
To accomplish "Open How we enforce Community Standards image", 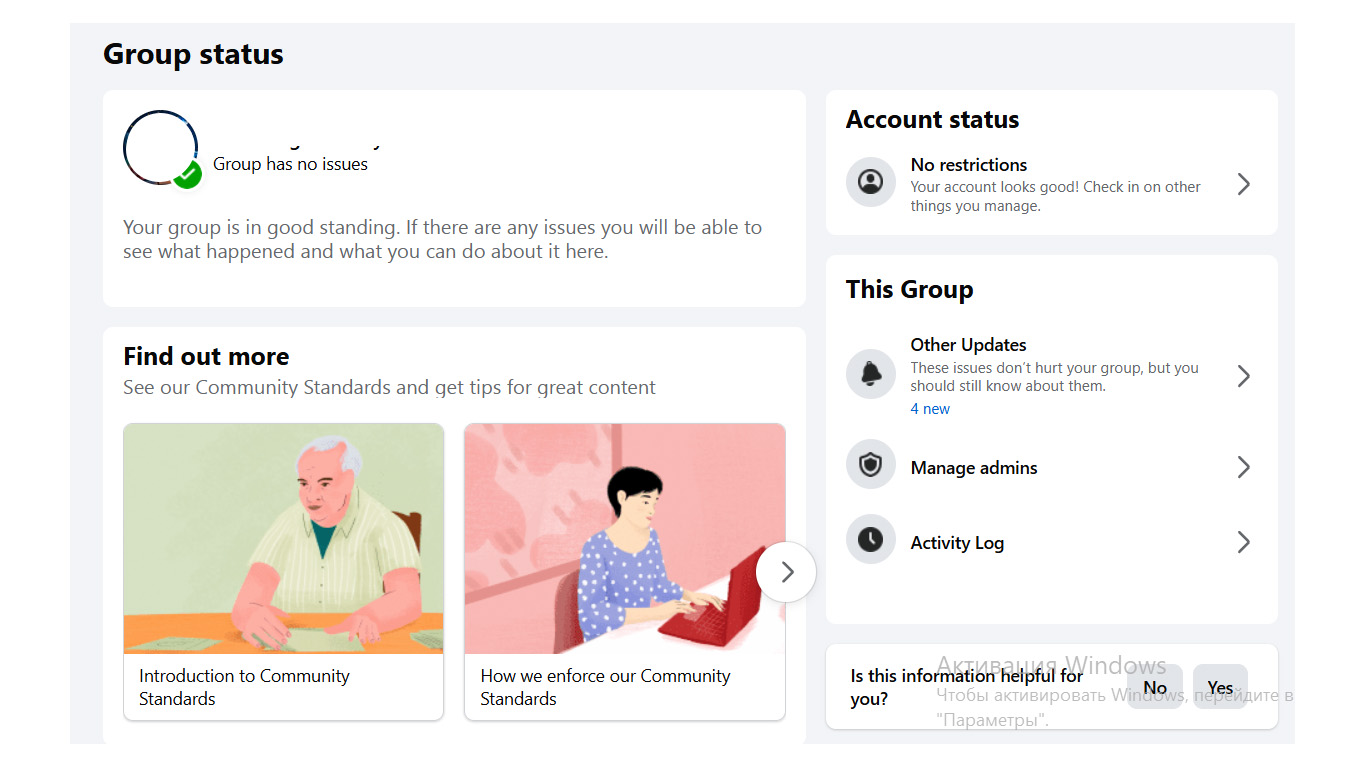I will point(624,538).
